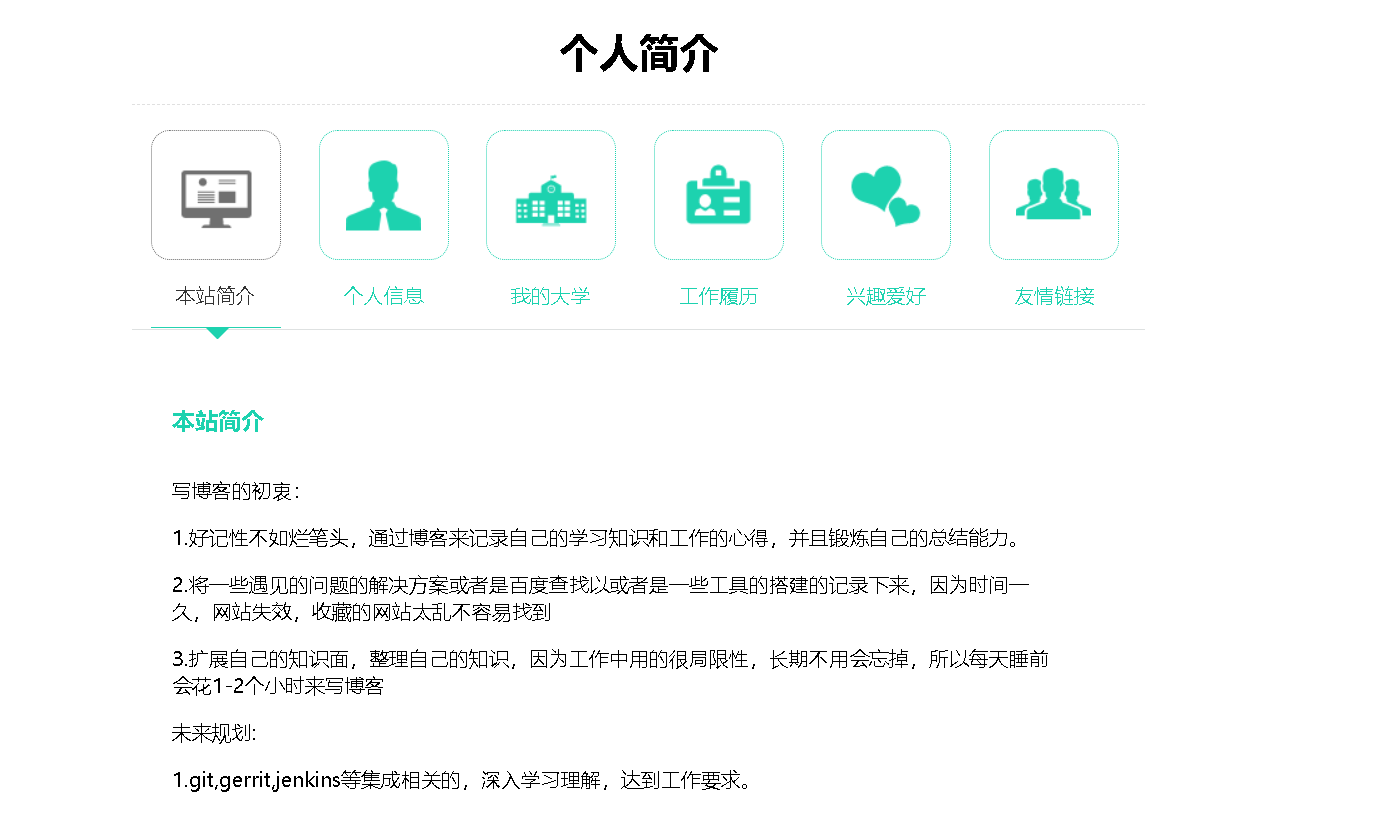Click the 个人简介 page title
Viewport: 1376px width, 816px height.
coord(639,53)
